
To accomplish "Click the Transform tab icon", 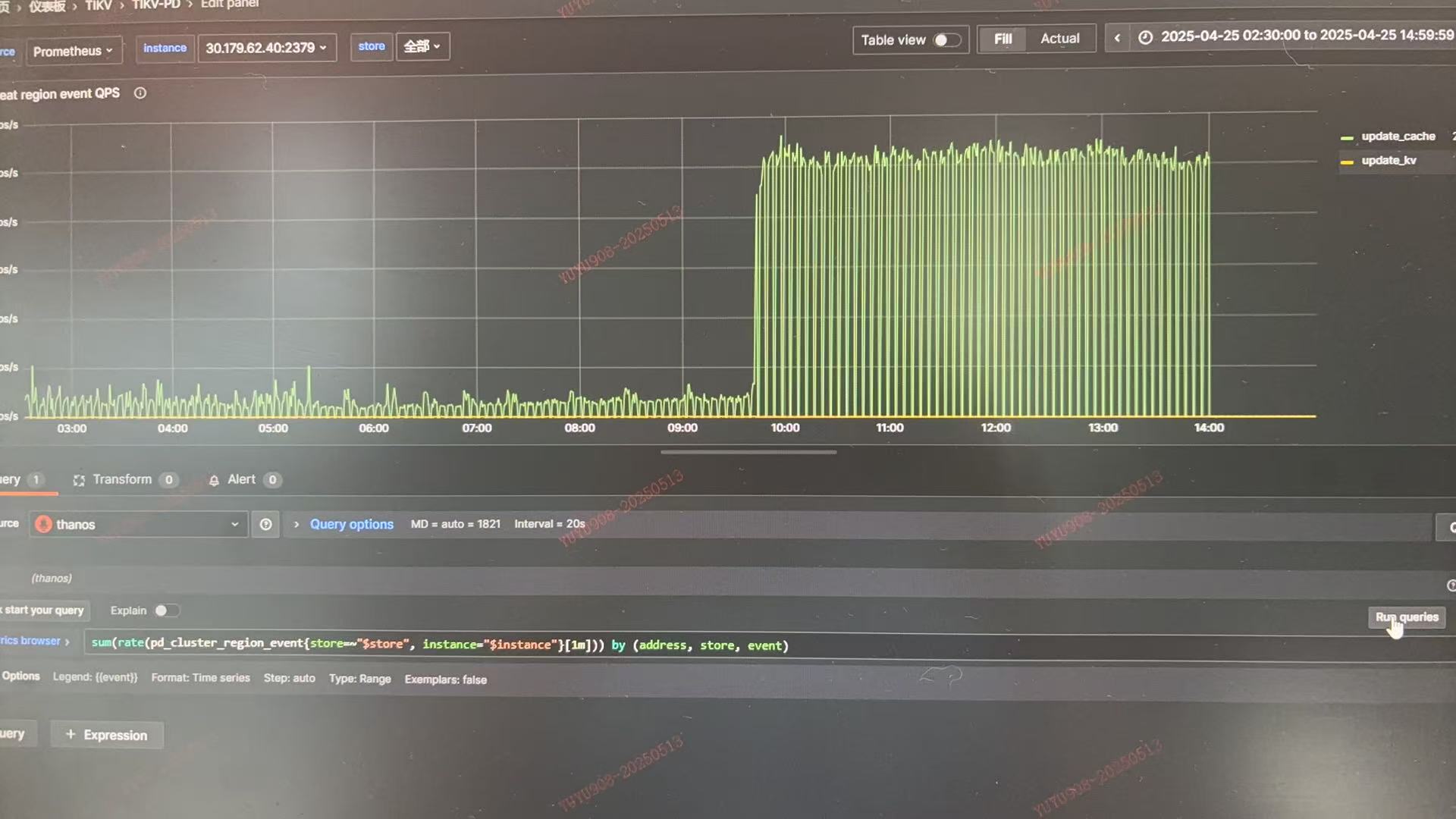I will pyautogui.click(x=79, y=480).
